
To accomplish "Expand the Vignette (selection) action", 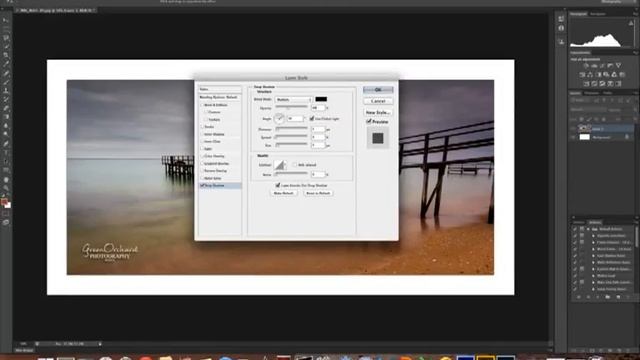I will (x=593, y=236).
